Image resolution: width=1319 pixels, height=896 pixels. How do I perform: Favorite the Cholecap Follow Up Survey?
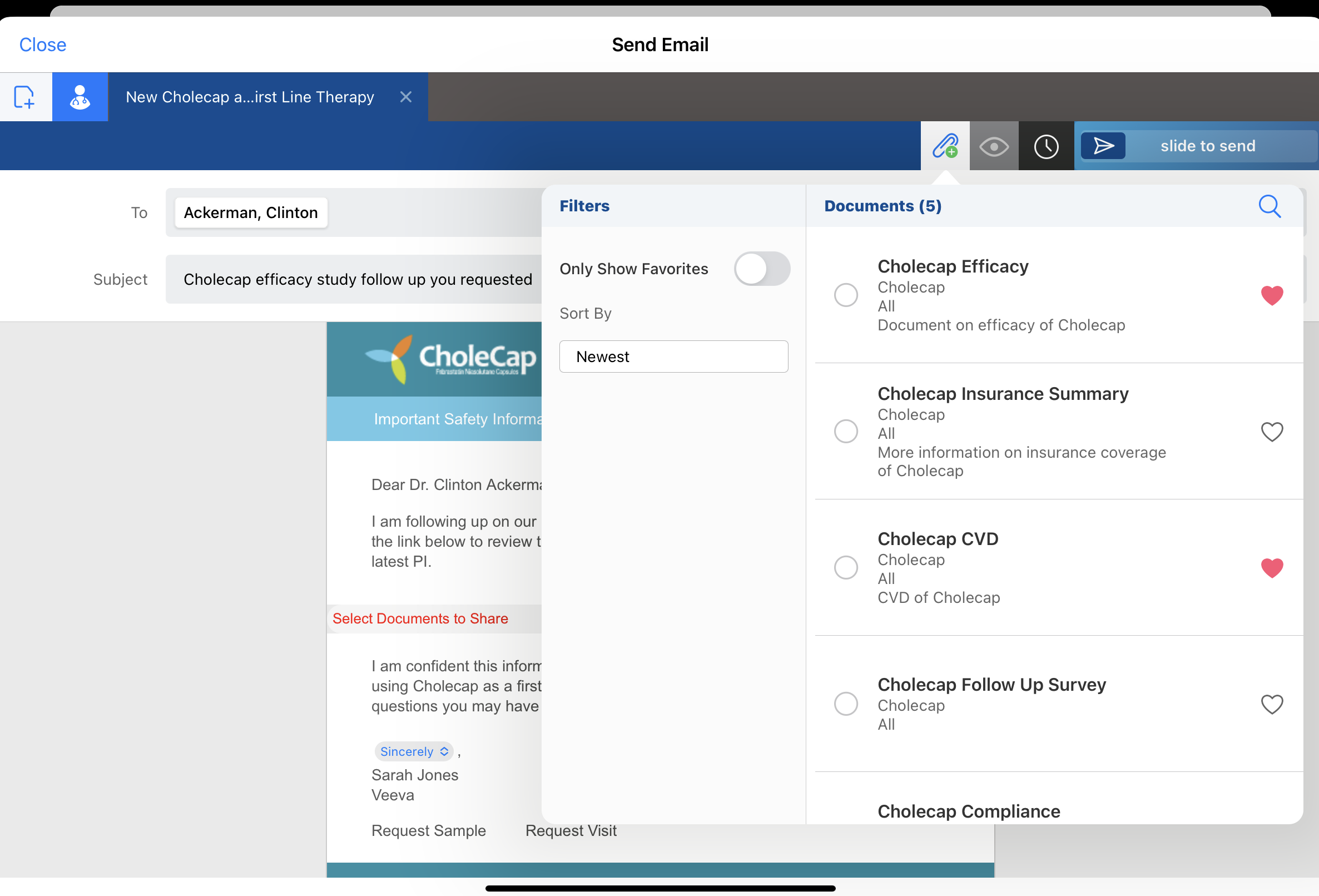click(1271, 704)
